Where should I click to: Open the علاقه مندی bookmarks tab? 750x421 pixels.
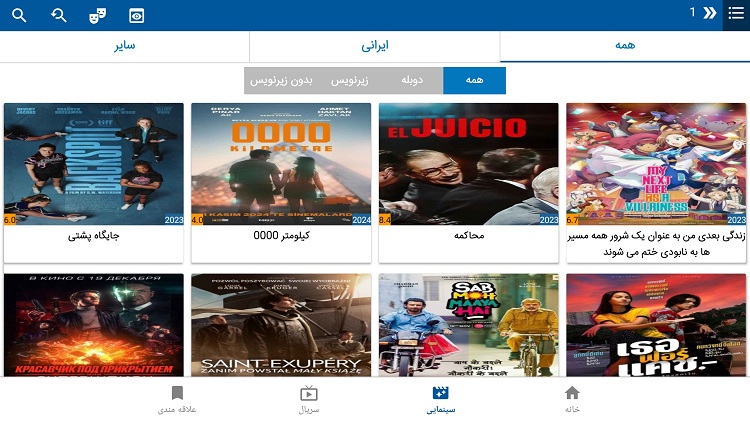pyautogui.click(x=177, y=400)
